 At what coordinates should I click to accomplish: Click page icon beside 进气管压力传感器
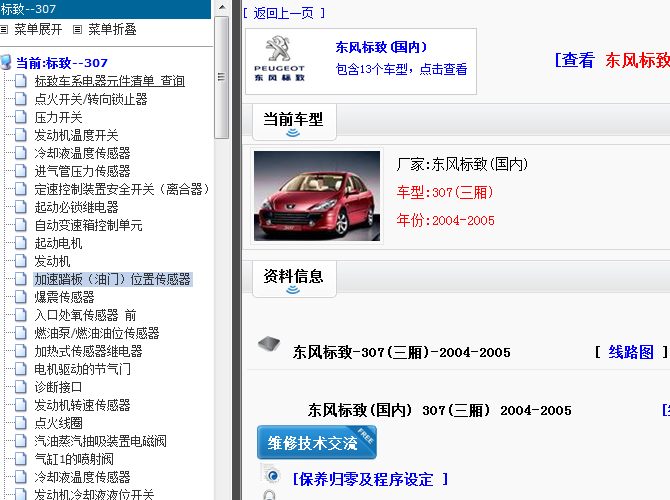coord(21,171)
